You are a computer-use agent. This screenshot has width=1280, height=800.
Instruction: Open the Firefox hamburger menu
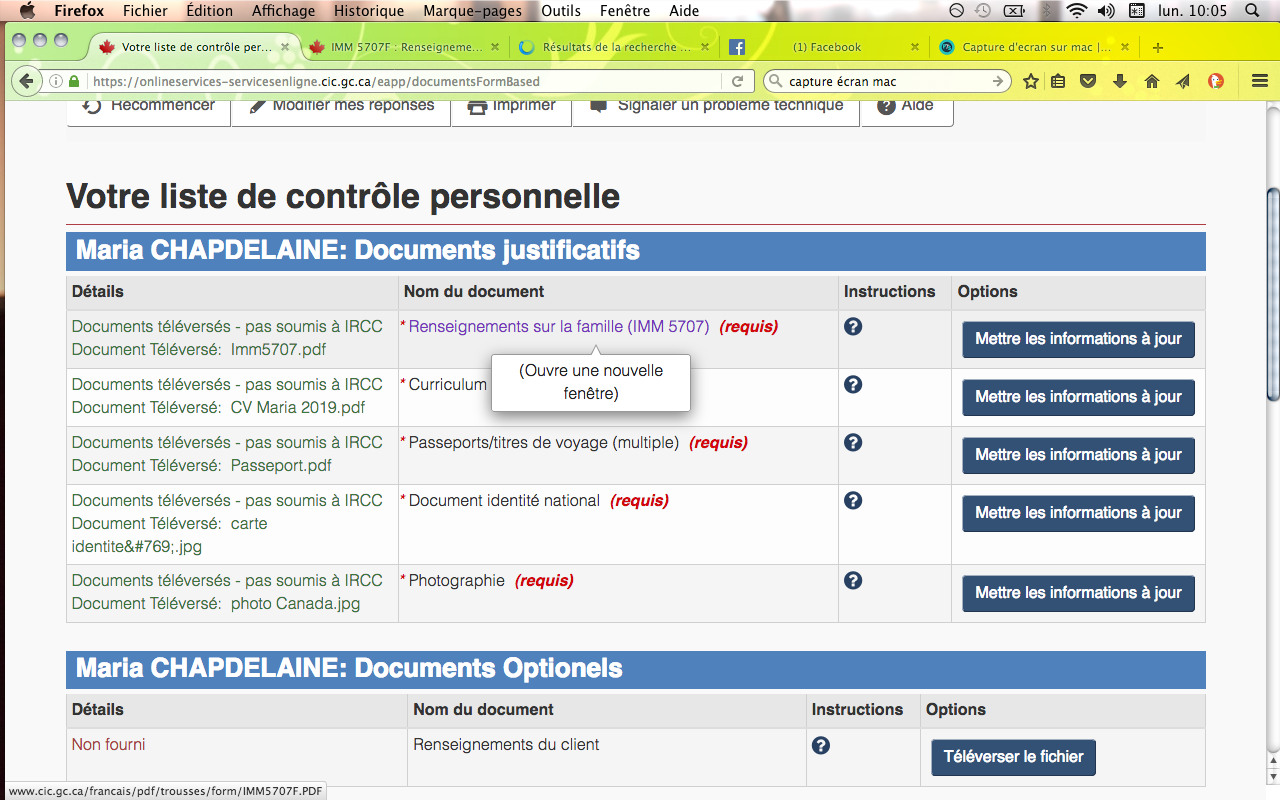click(1260, 82)
